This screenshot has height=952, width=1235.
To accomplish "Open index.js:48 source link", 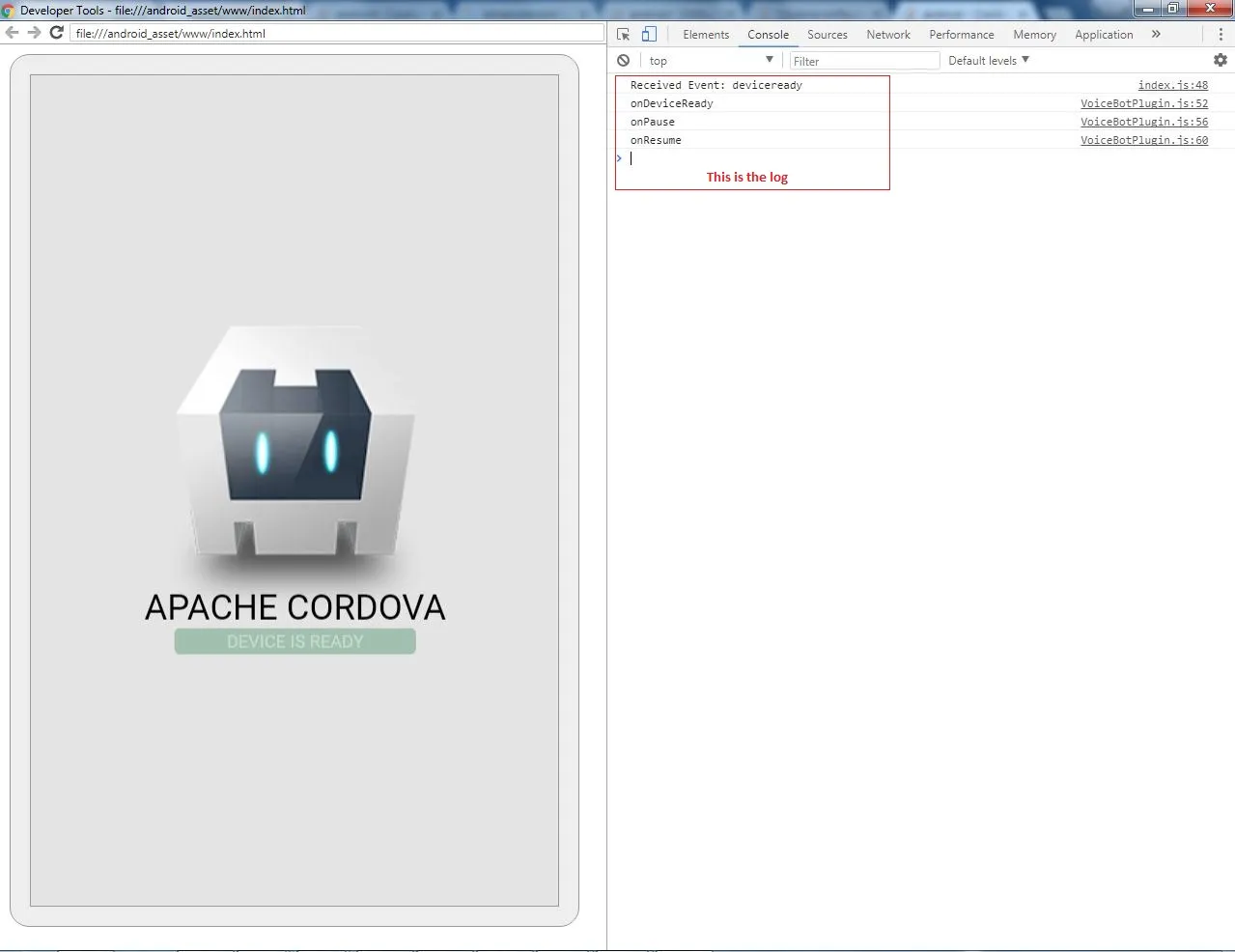I will coord(1172,85).
